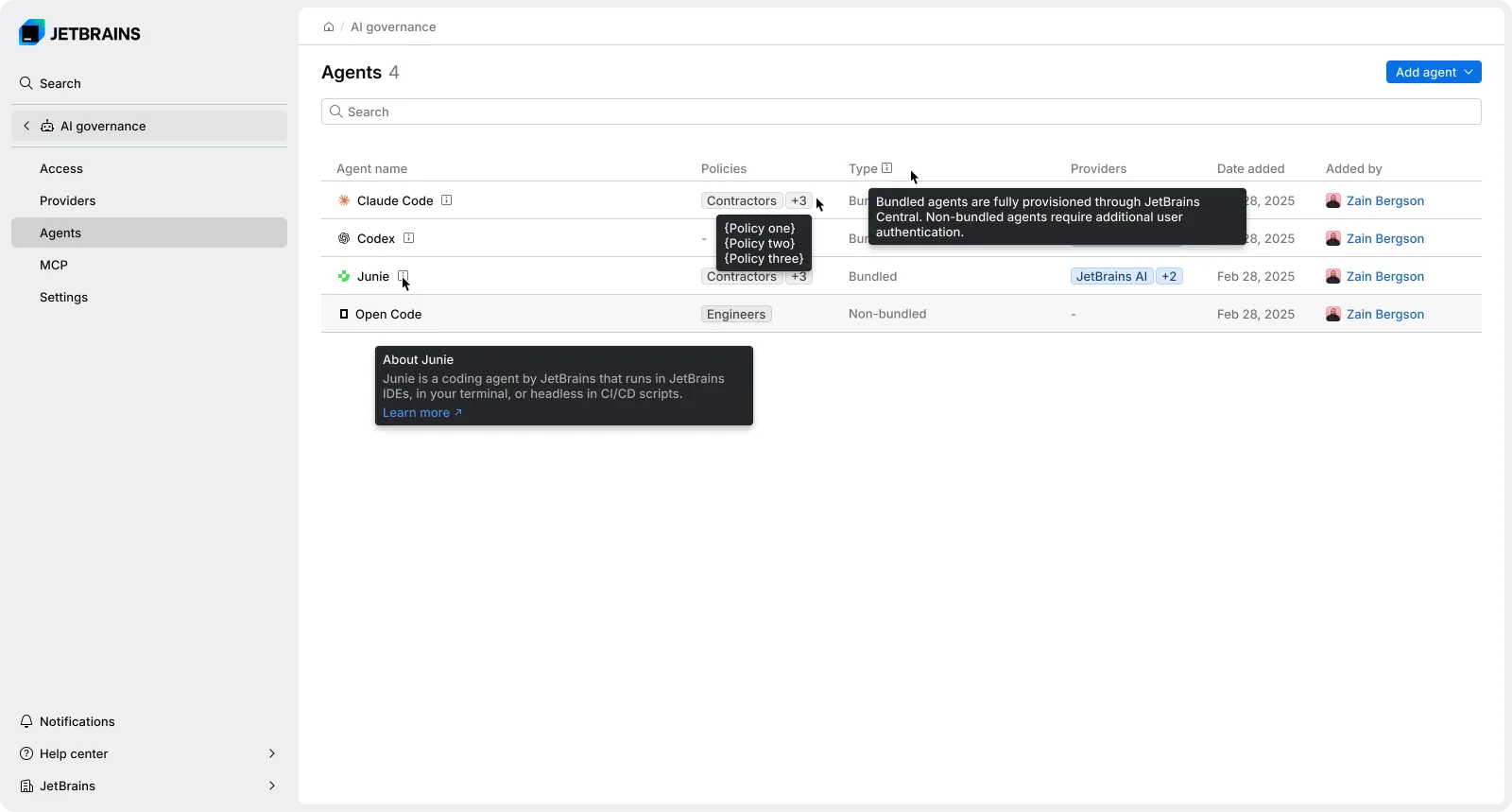Click the JetBrains AI provider tag

point(1111,276)
